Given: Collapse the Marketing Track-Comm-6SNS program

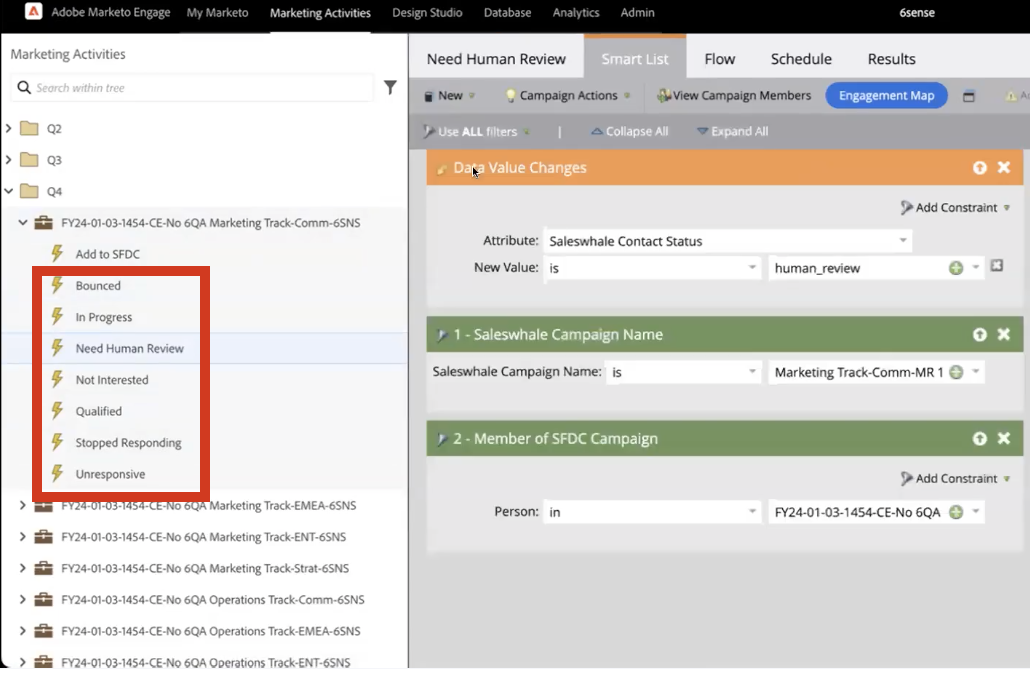Looking at the screenshot, I should tap(23, 223).
